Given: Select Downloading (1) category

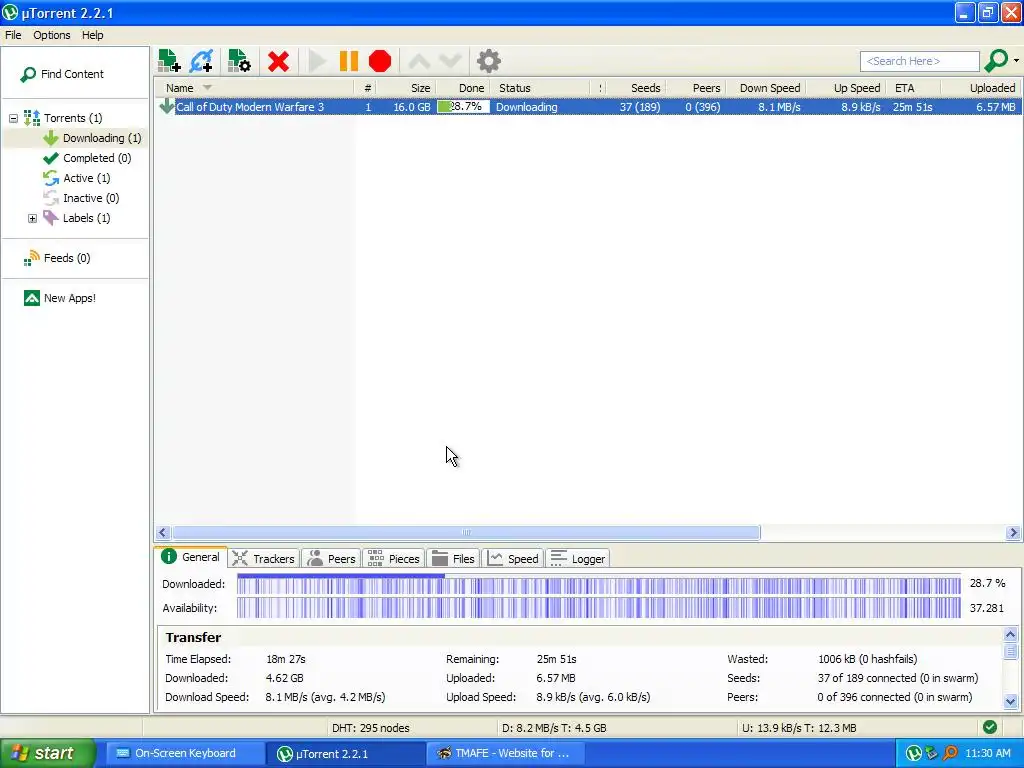Looking at the screenshot, I should pyautogui.click(x=93, y=138).
